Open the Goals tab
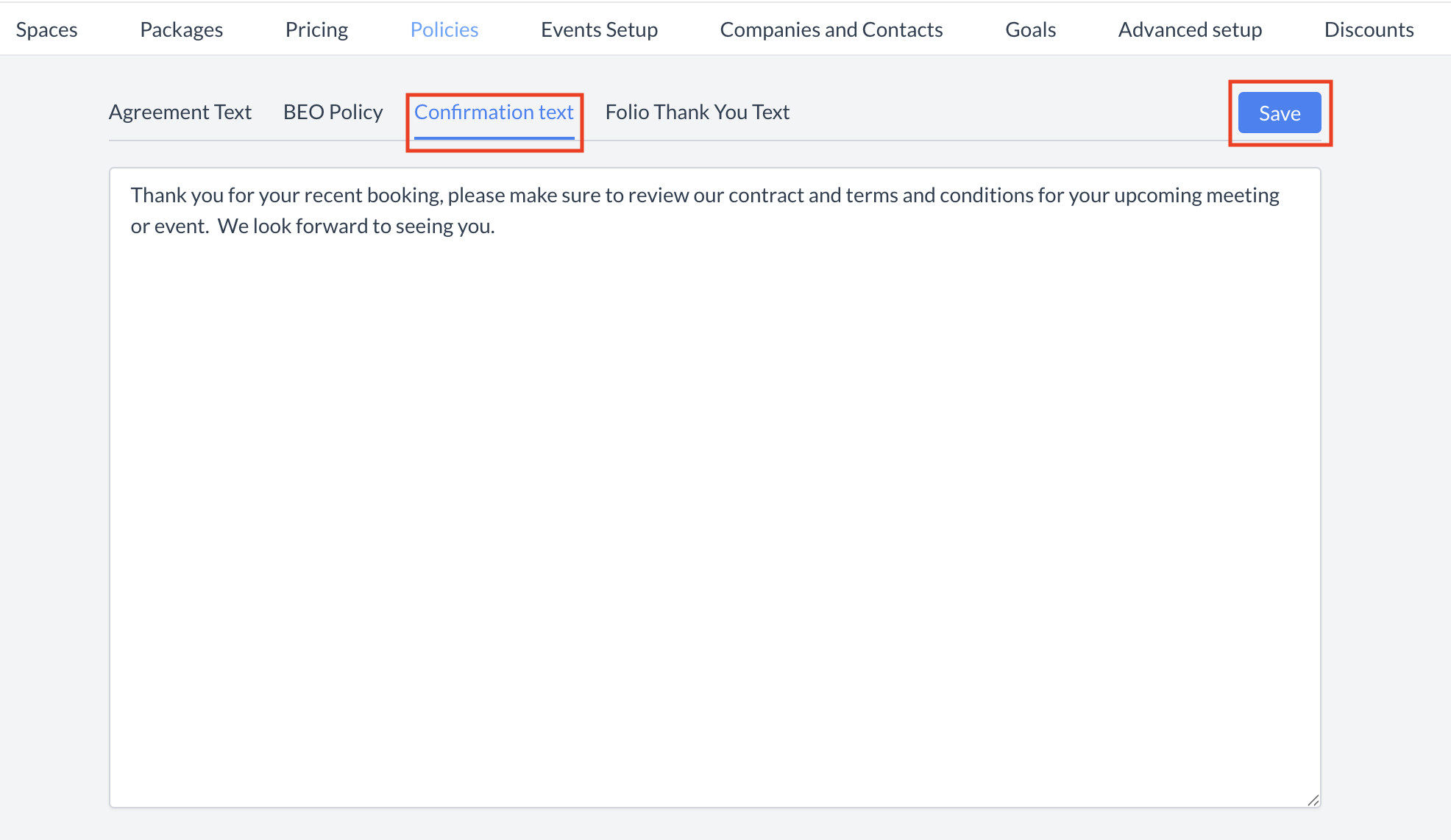 tap(1030, 29)
